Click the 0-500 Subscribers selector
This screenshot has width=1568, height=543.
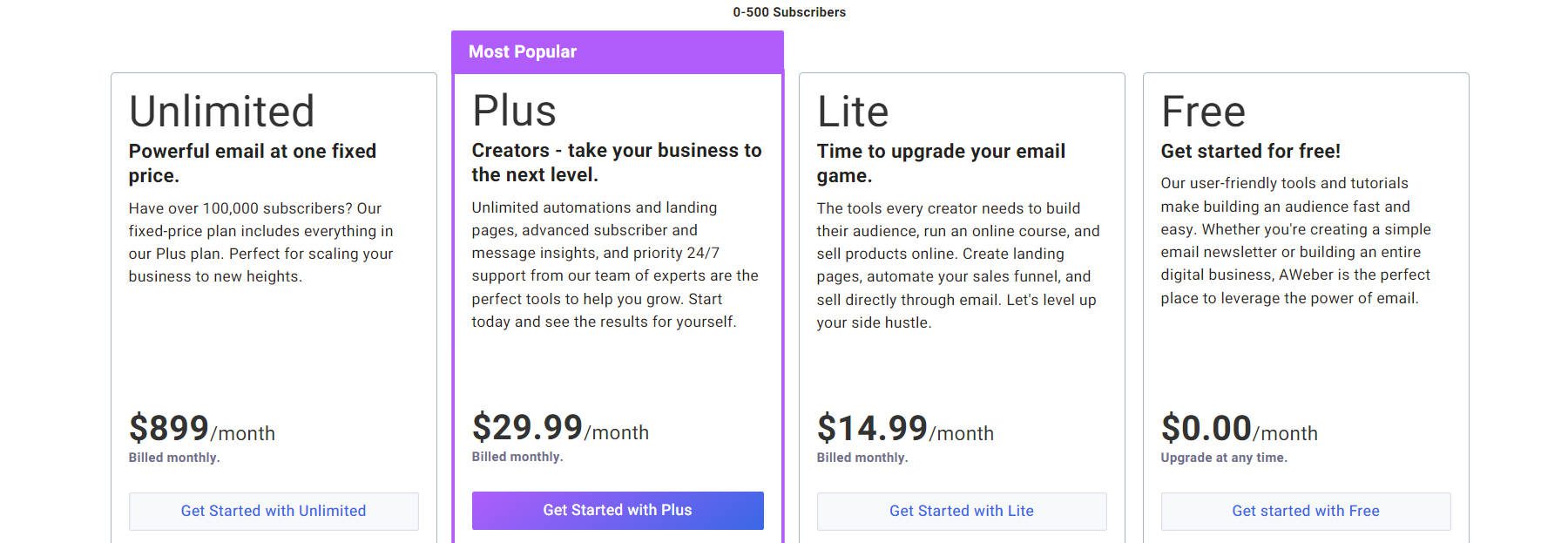pos(788,12)
